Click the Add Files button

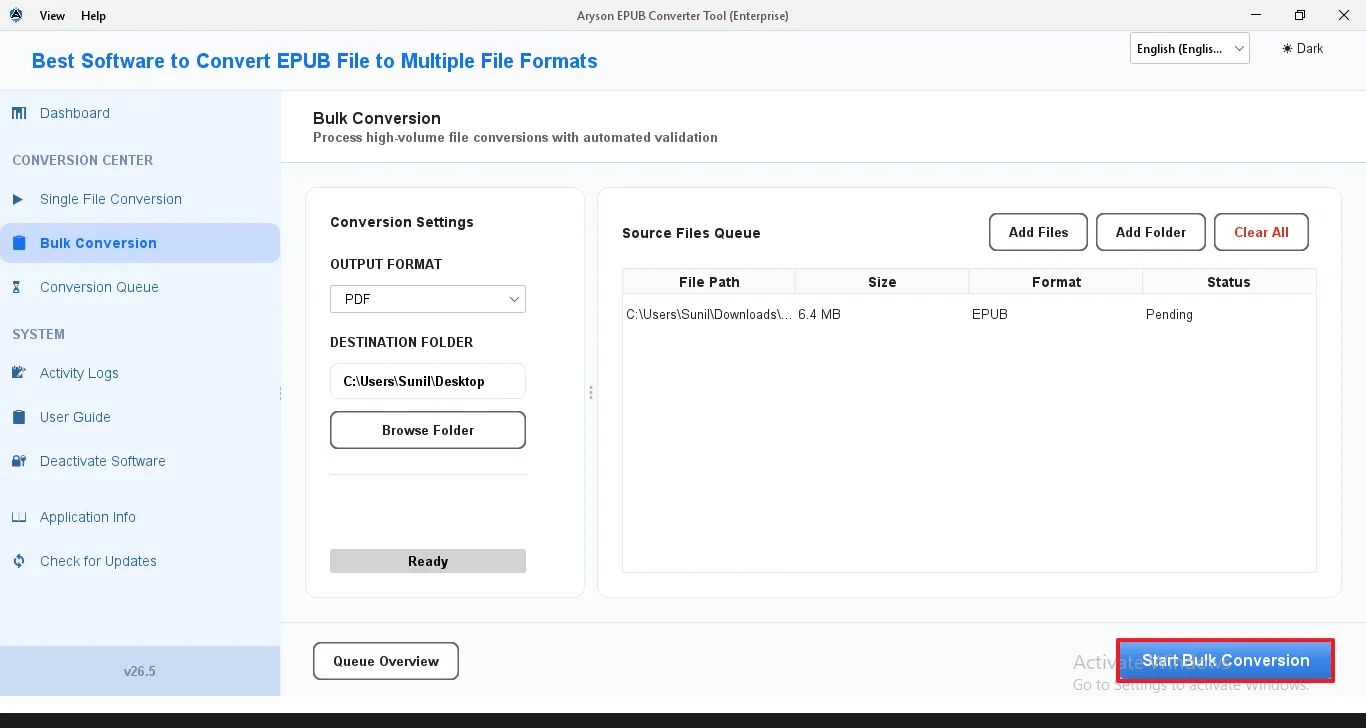point(1038,232)
